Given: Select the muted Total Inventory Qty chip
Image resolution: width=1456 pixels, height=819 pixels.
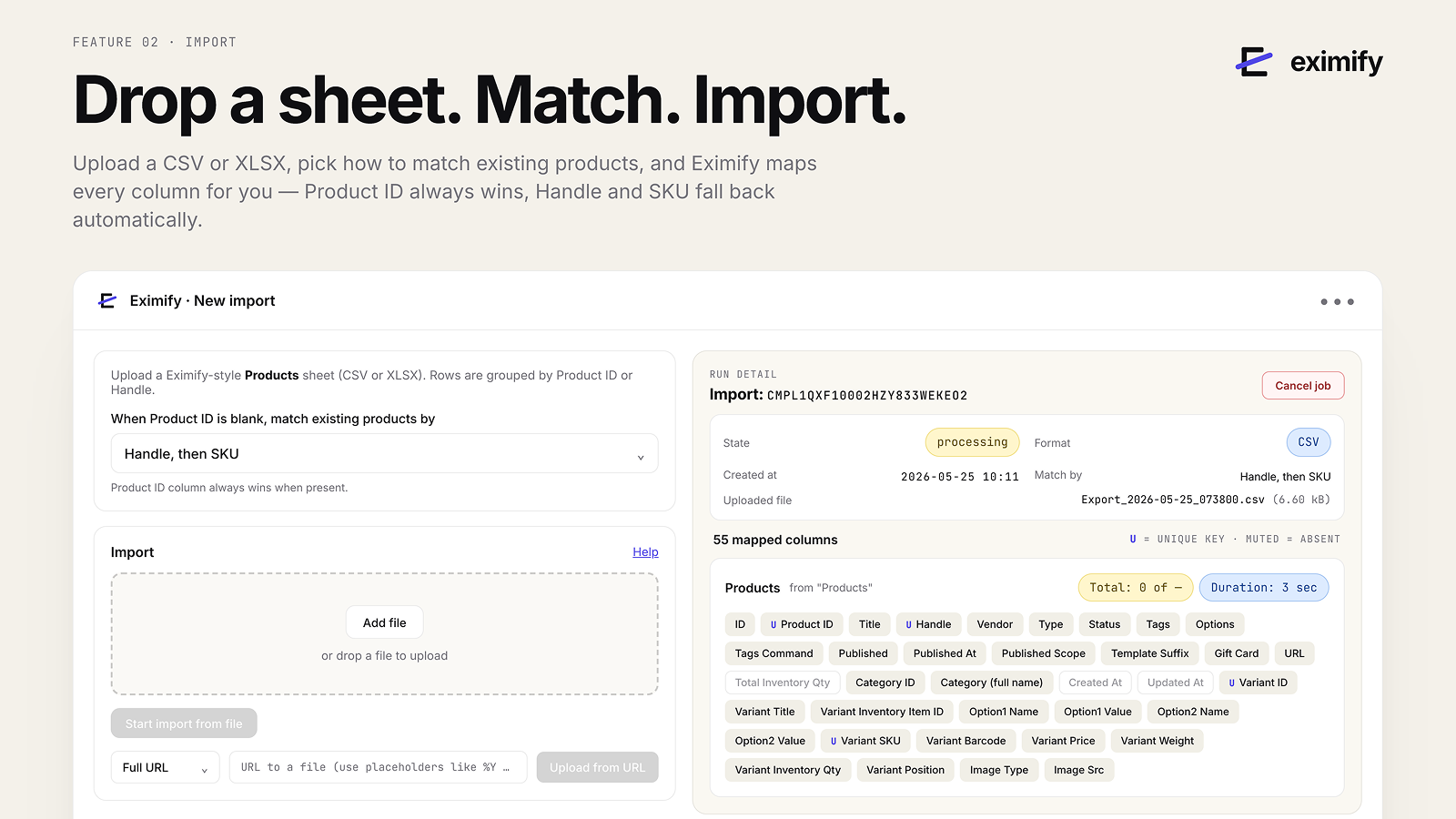Looking at the screenshot, I should coord(783,682).
